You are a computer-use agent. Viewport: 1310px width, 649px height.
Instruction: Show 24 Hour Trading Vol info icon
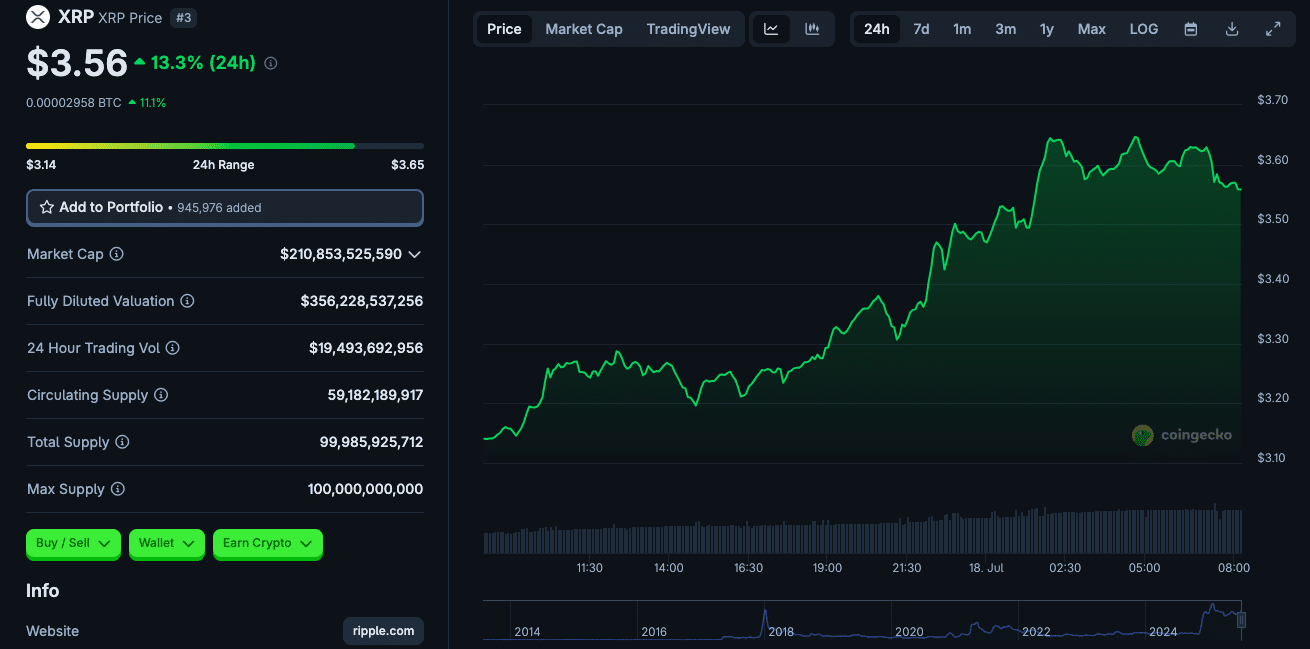point(172,348)
